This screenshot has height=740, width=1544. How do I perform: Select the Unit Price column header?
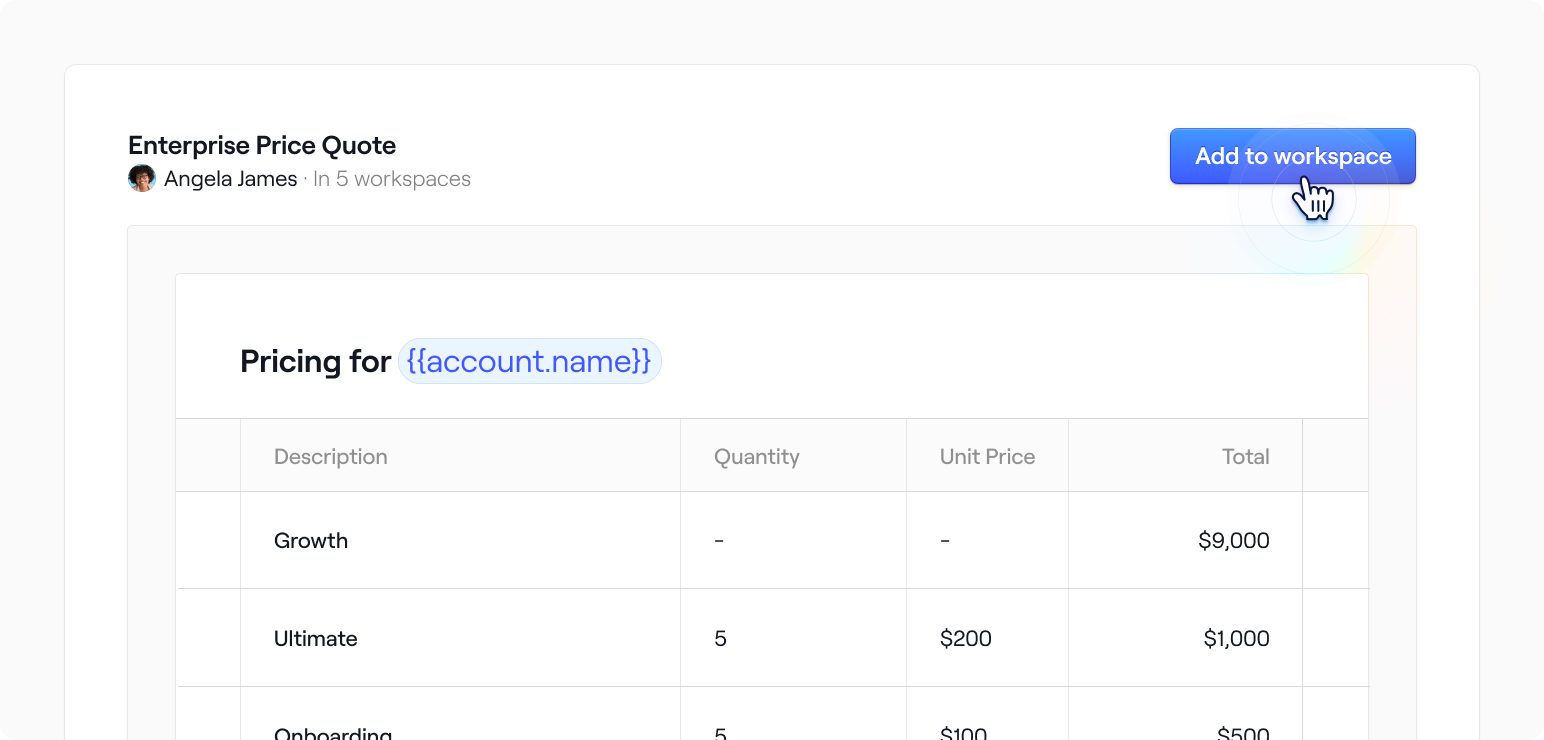coord(987,456)
